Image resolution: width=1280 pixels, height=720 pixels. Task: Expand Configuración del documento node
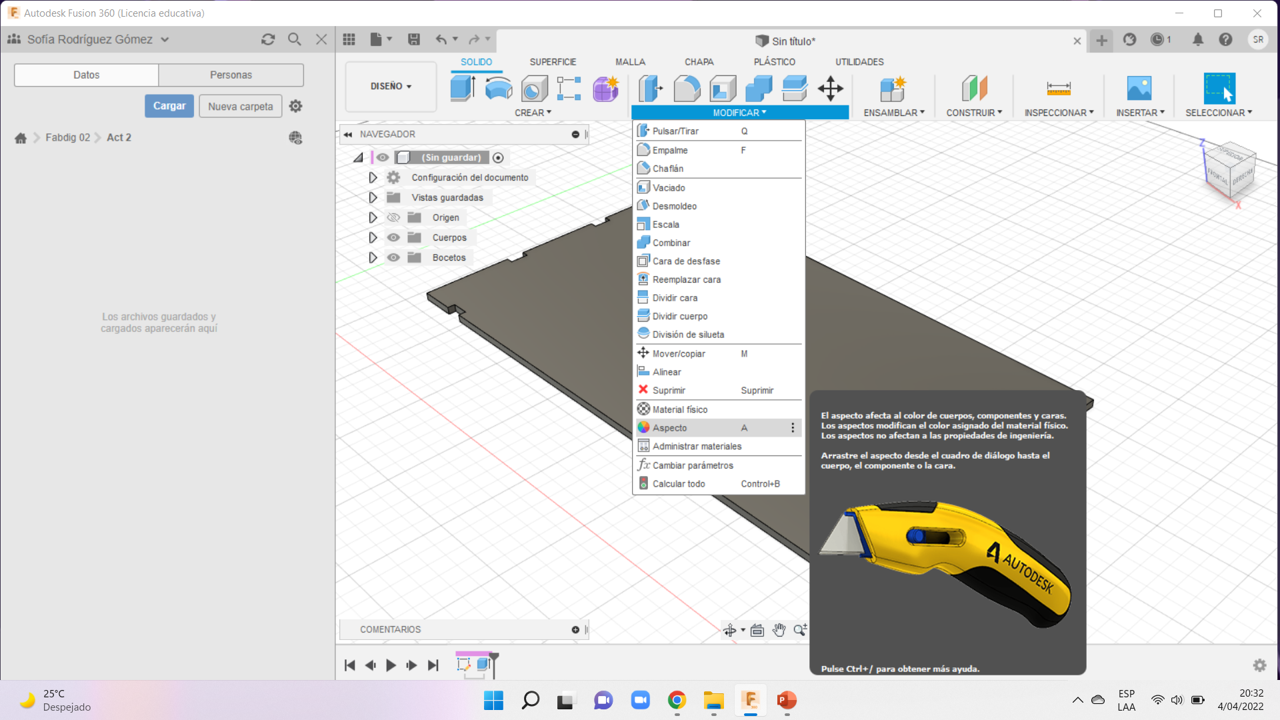pyautogui.click(x=373, y=178)
